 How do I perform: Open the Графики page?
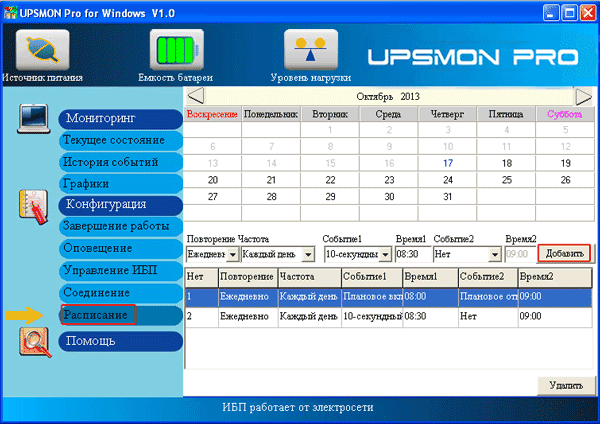click(x=121, y=184)
